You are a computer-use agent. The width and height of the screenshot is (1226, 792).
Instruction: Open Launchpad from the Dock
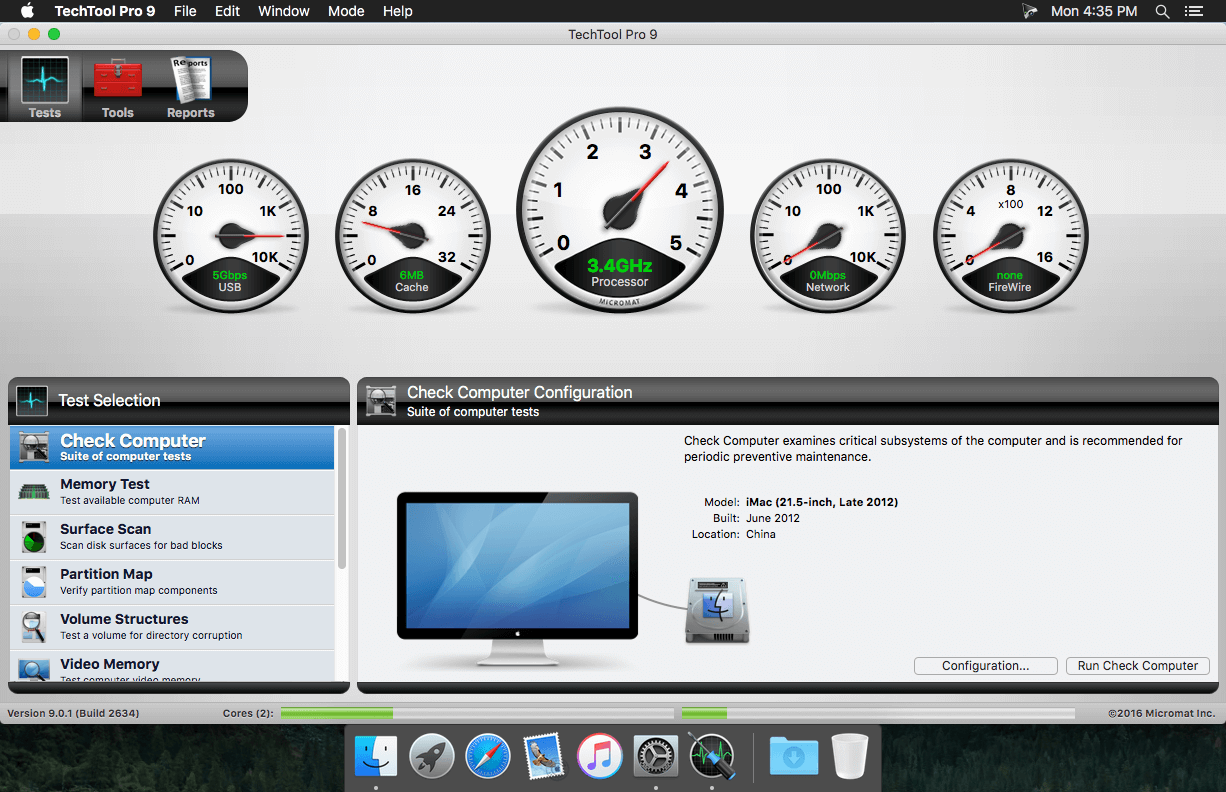point(432,756)
